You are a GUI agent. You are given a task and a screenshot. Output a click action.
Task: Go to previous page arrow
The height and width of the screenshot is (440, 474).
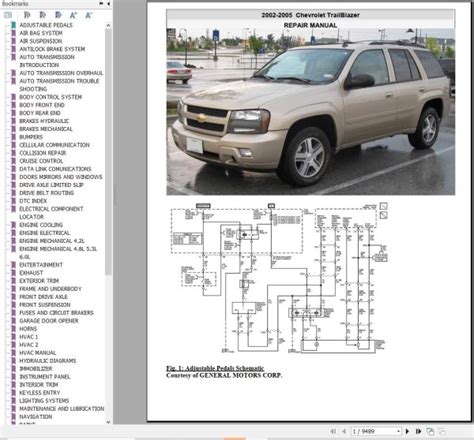tap(344, 431)
